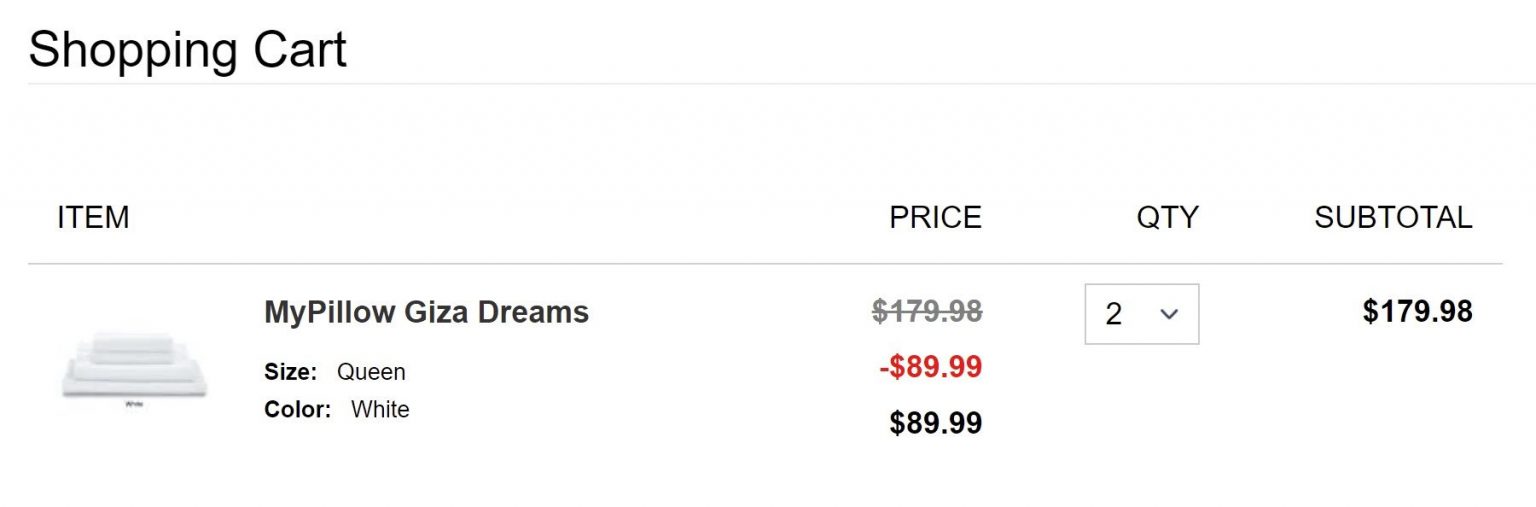Click the Size: label under product name

[290, 372]
